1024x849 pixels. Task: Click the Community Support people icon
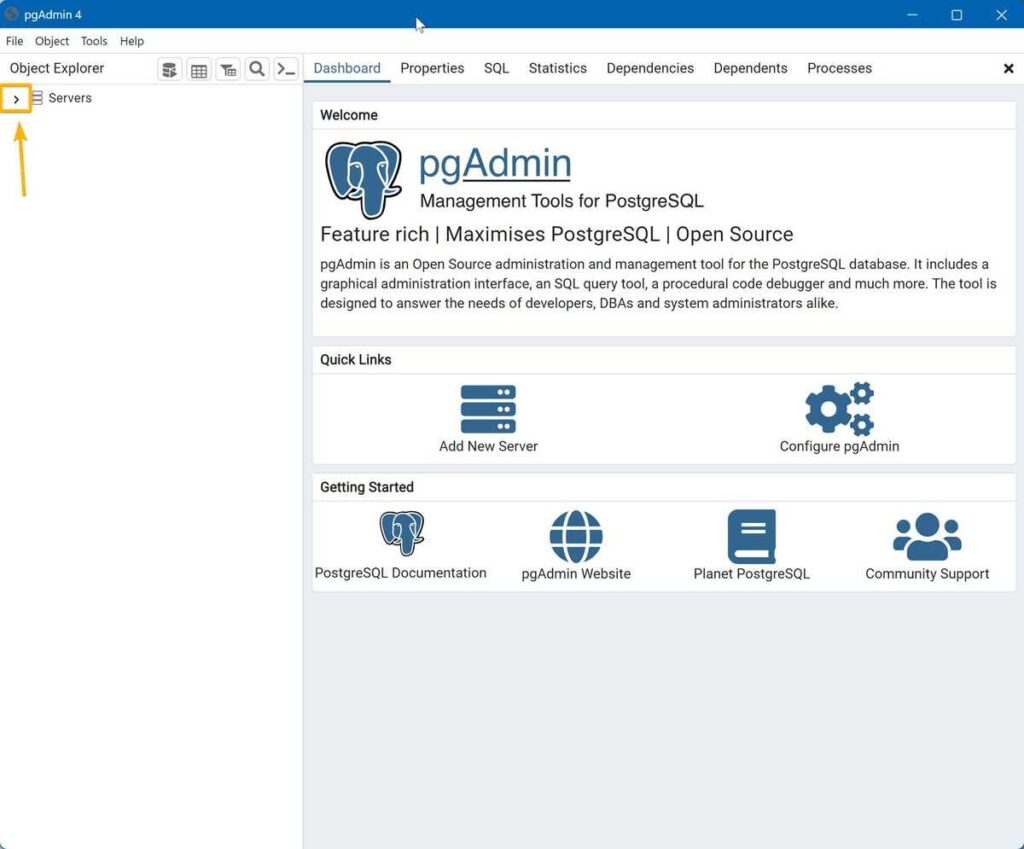click(927, 536)
